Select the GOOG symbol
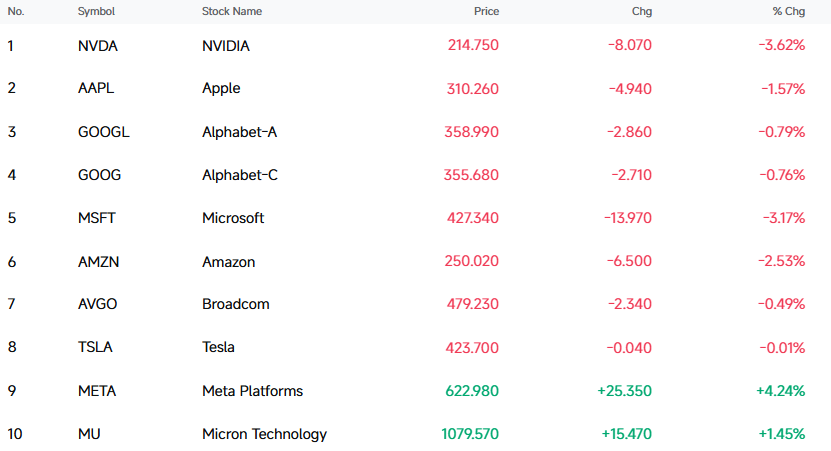Viewport: 831px width, 451px height. coord(99,175)
